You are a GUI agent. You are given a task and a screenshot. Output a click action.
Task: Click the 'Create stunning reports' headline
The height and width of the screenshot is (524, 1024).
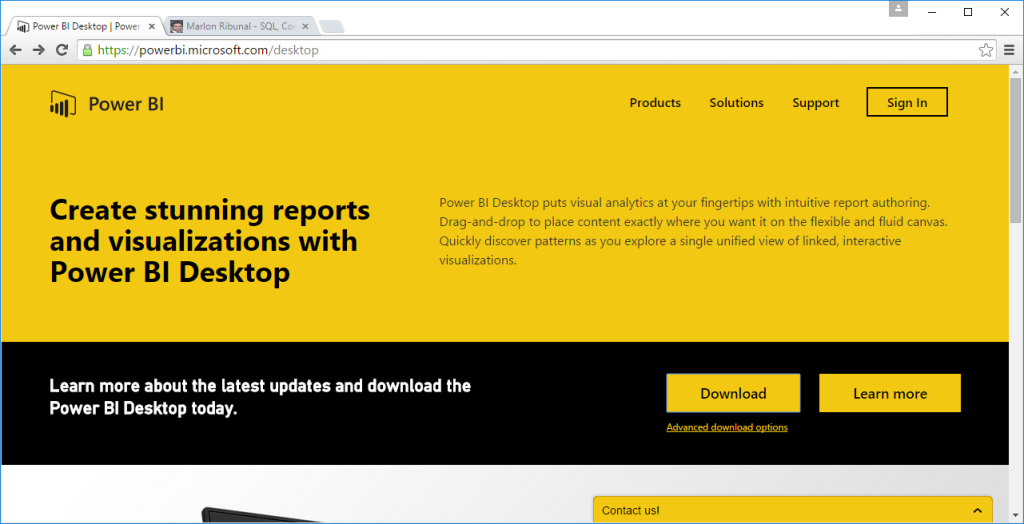210,241
